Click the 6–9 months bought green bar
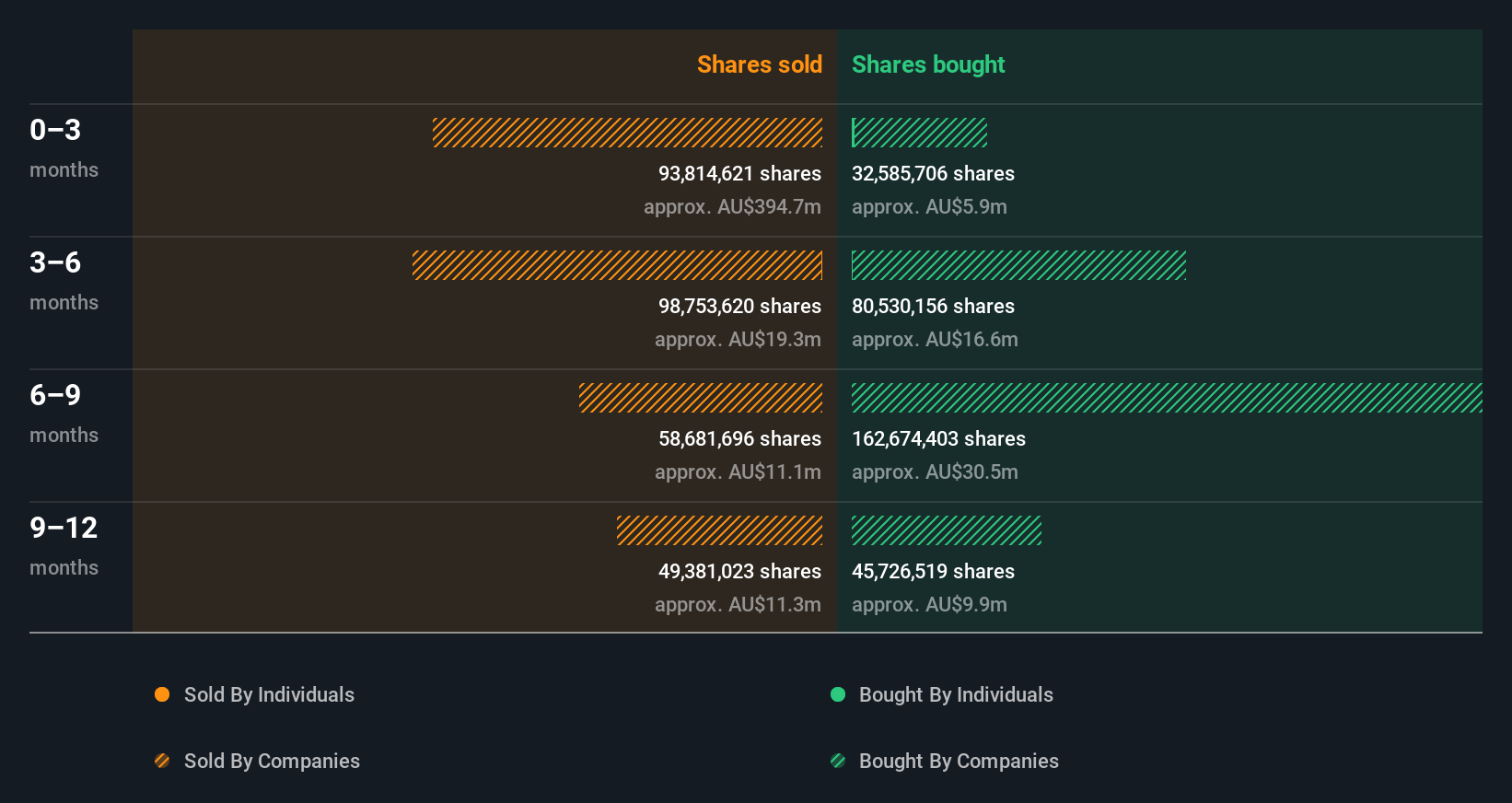Viewport: 1512px width, 803px height. (x=1167, y=398)
